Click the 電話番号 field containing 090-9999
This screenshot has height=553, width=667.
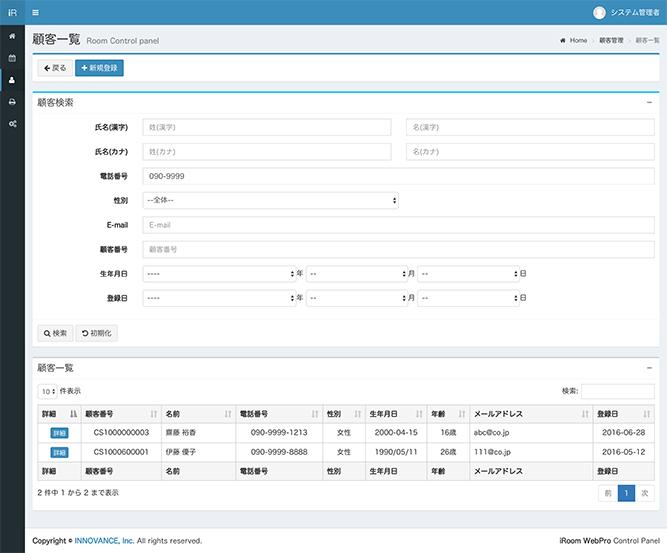(x=399, y=176)
